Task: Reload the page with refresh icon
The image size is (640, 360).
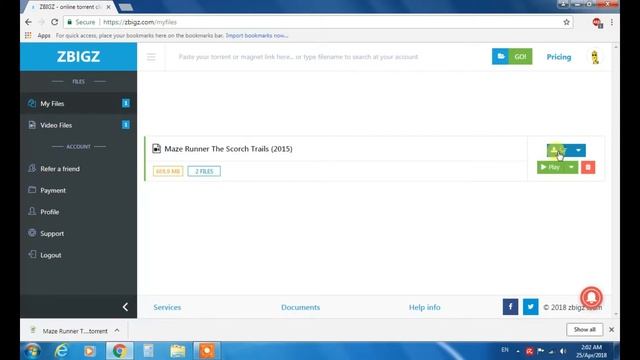Action: (54, 22)
